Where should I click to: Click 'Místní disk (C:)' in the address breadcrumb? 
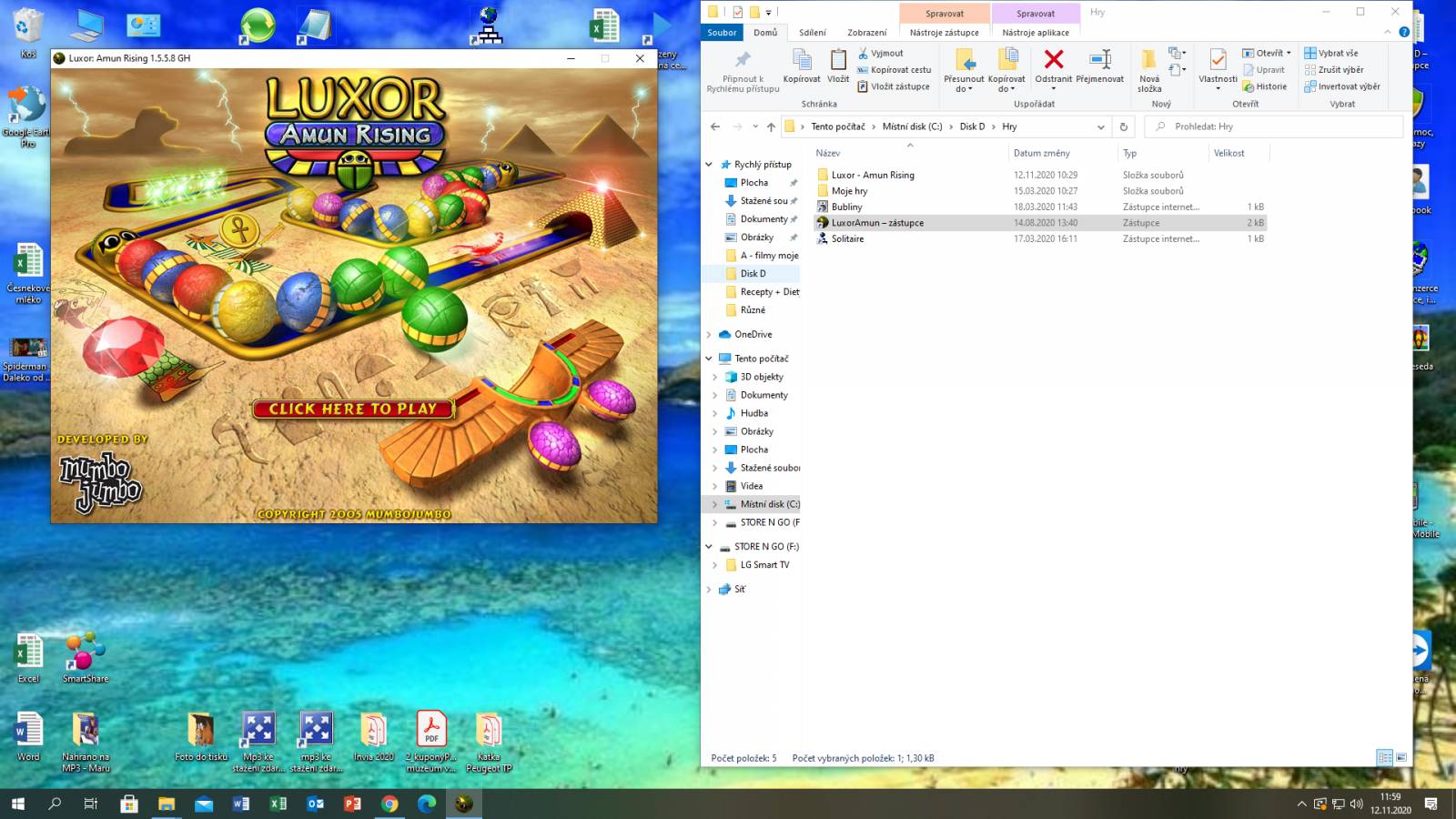(912, 126)
